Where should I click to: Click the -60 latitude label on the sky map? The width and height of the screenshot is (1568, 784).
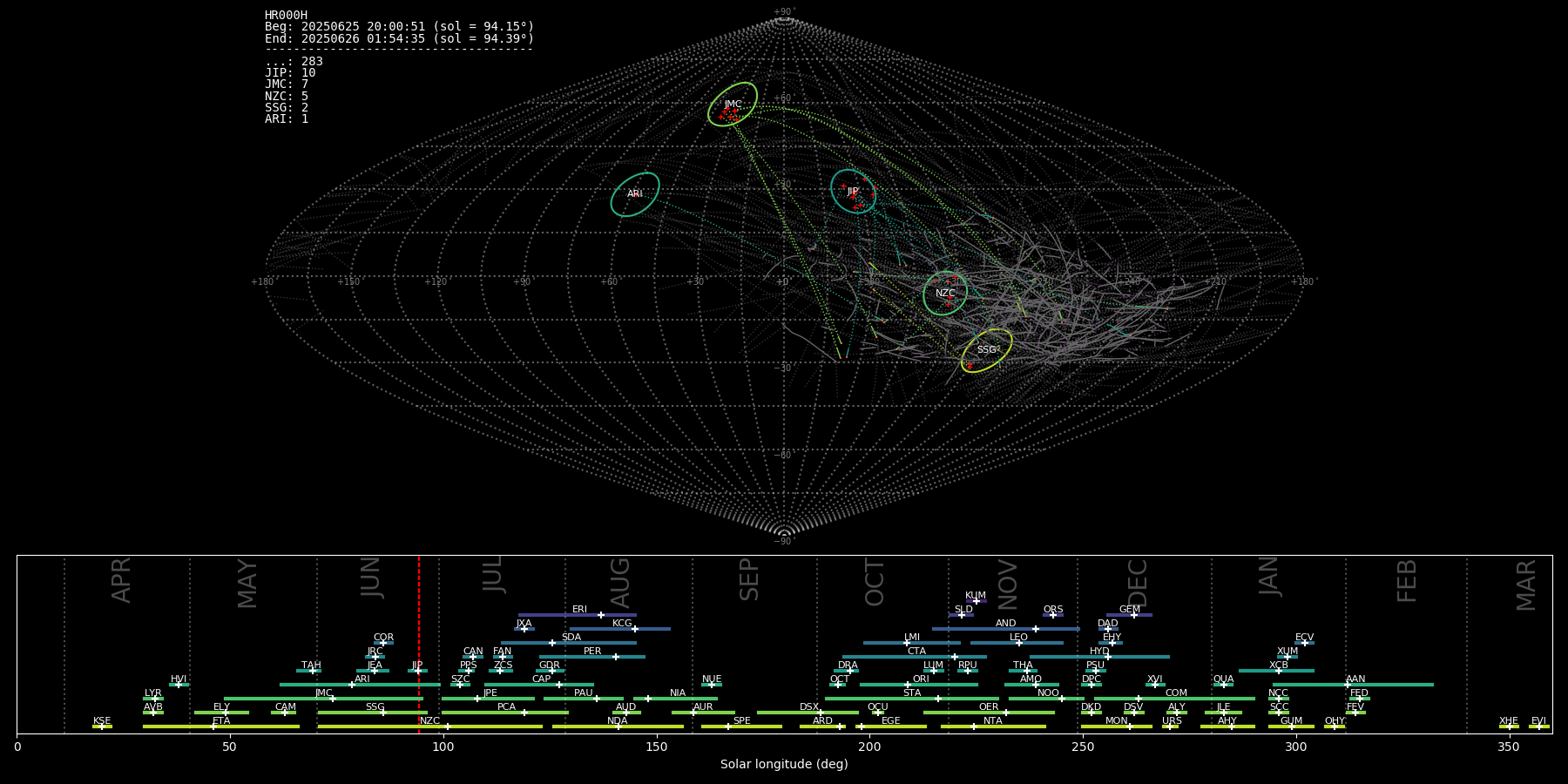coord(784,455)
